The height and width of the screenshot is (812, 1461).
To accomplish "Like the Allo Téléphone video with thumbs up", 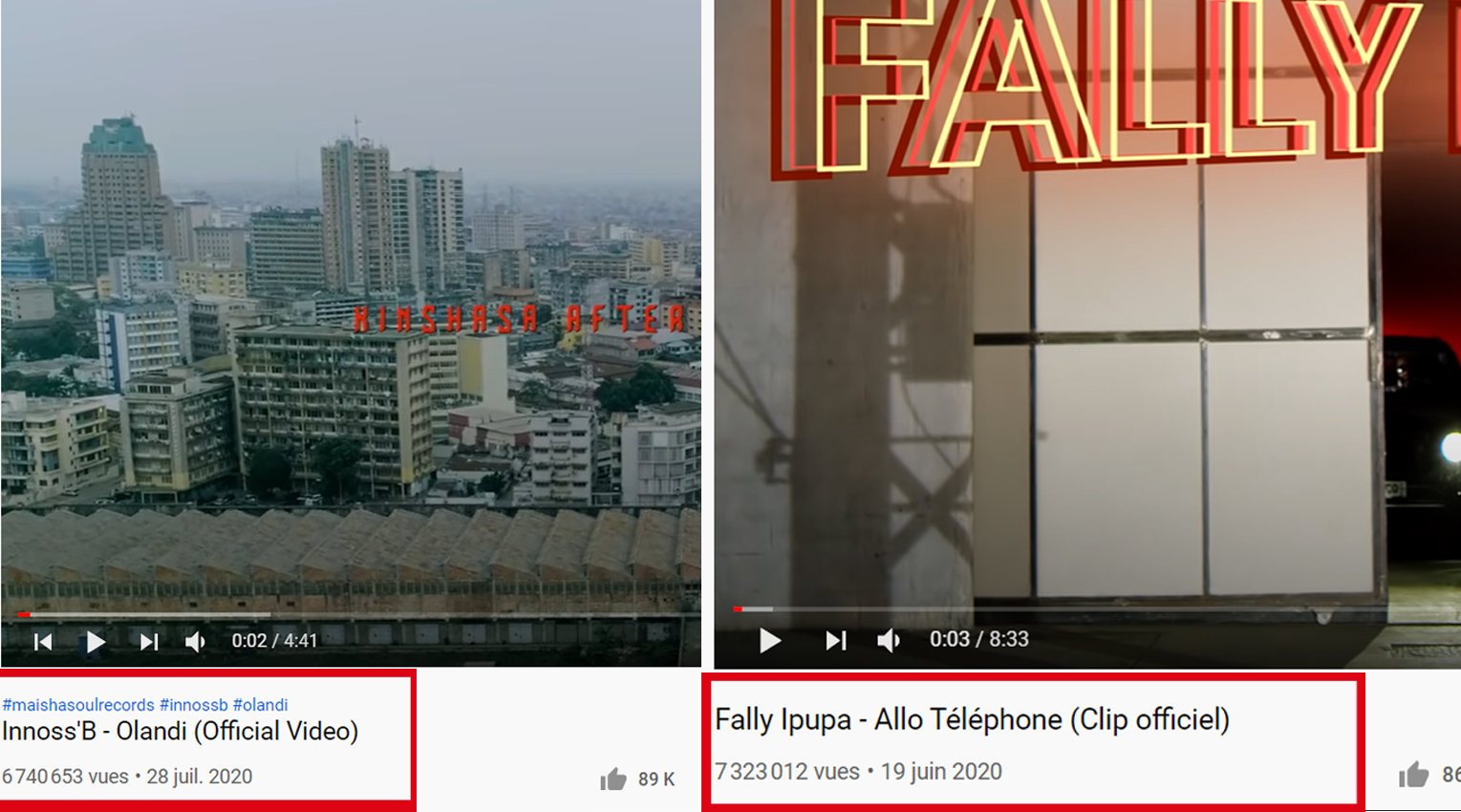I will click(1413, 774).
